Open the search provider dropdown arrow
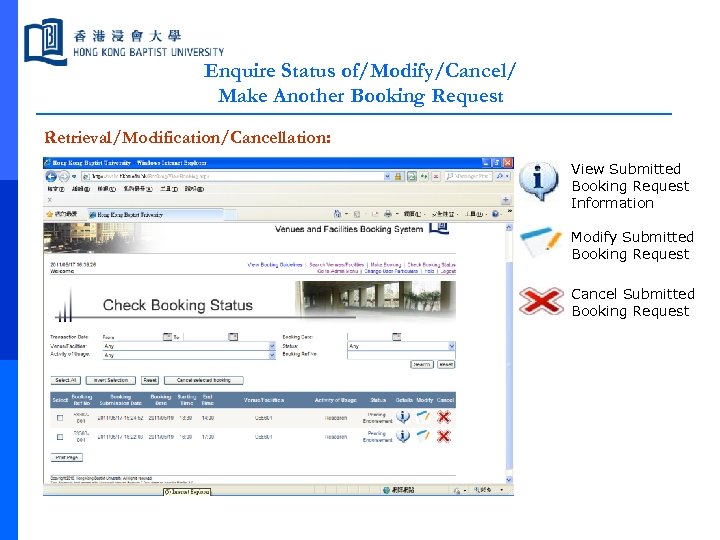This screenshot has width=720, height=540. pos(507,176)
